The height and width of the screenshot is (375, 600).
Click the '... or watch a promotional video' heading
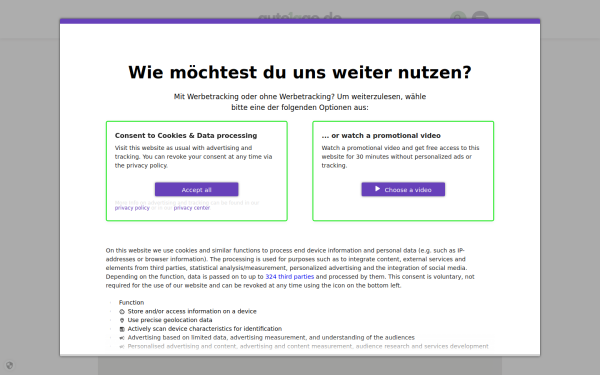pos(381,135)
